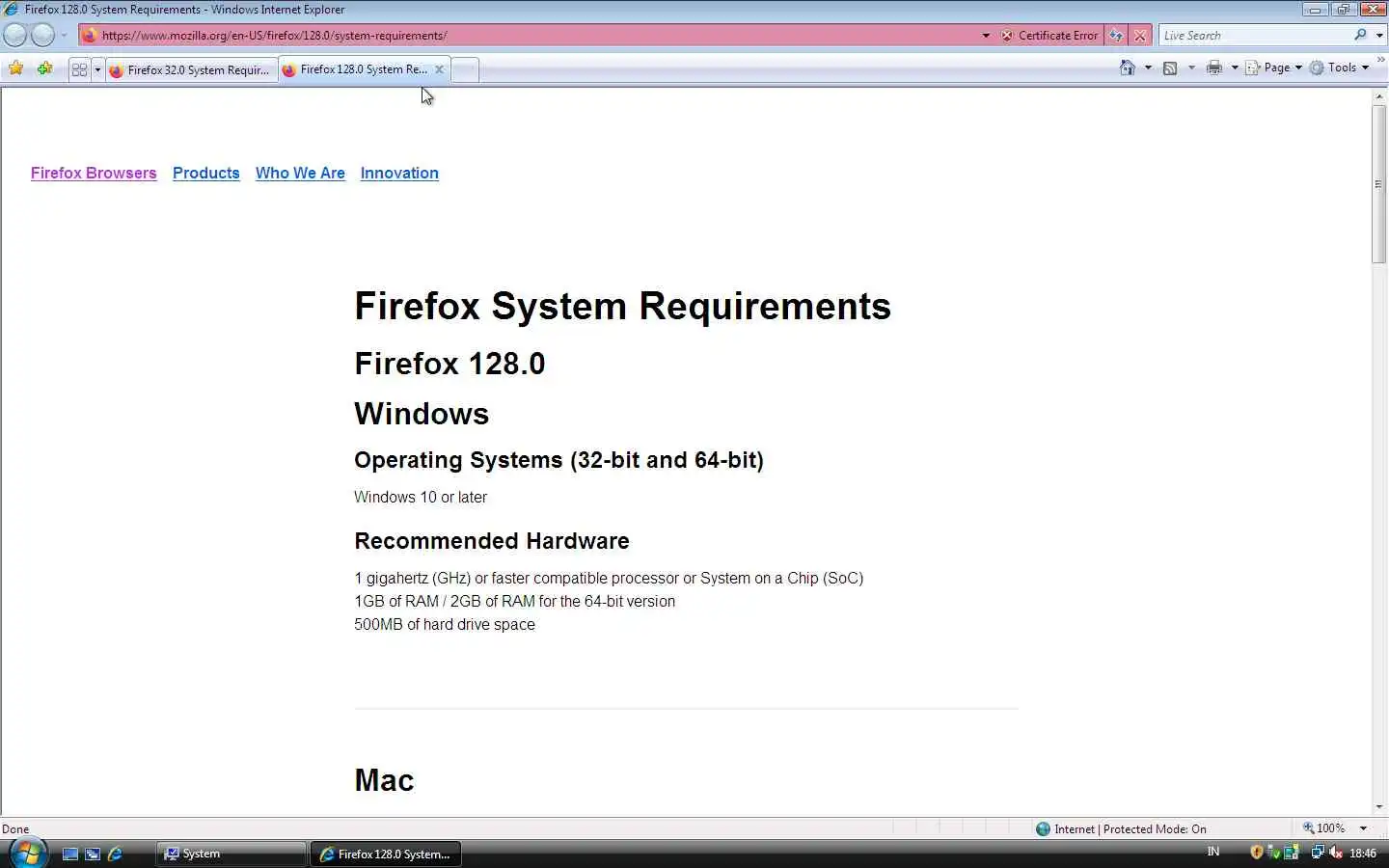
Task: Click the Certificate Error shield icon
Action: [x=1007, y=36]
